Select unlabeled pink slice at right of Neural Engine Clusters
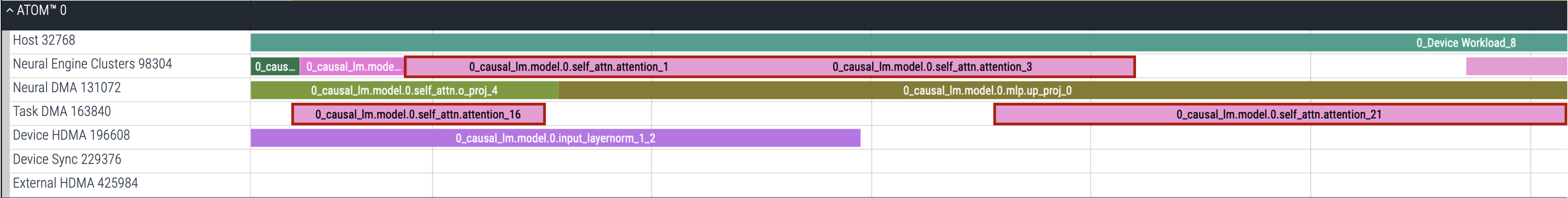Image resolution: width=1568 pixels, height=198 pixels. coord(1516,67)
